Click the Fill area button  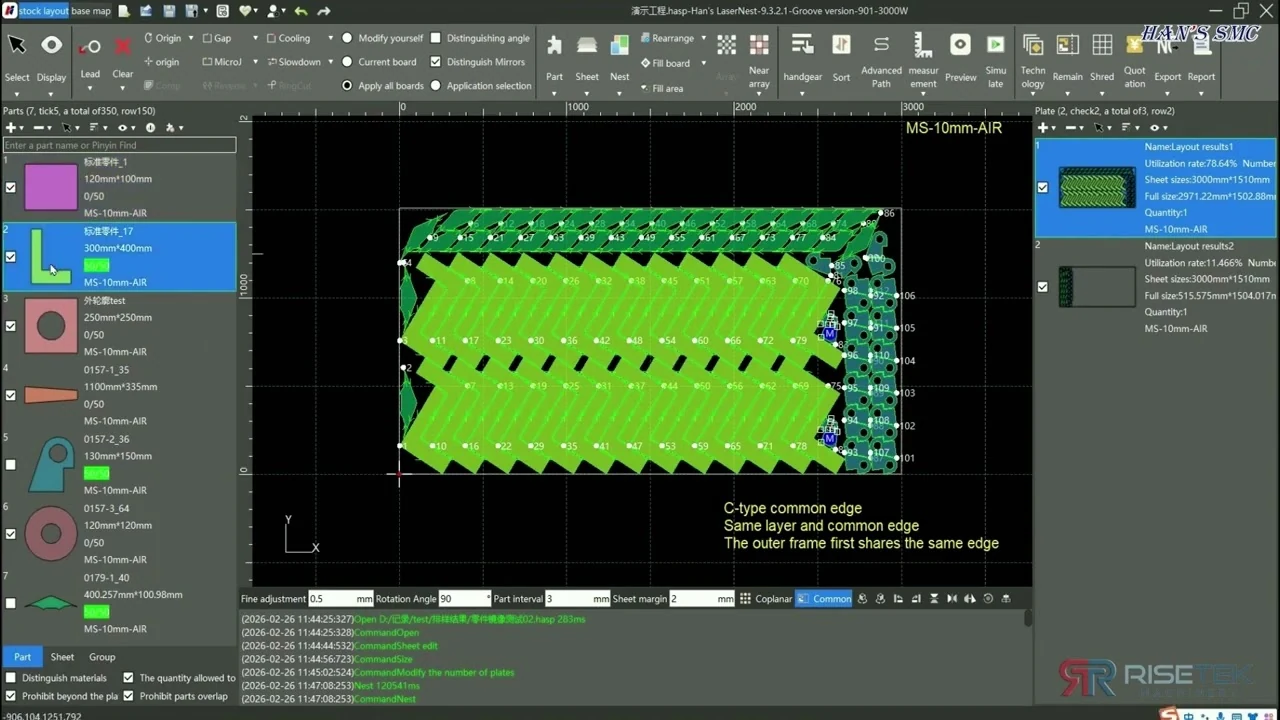(x=661, y=88)
